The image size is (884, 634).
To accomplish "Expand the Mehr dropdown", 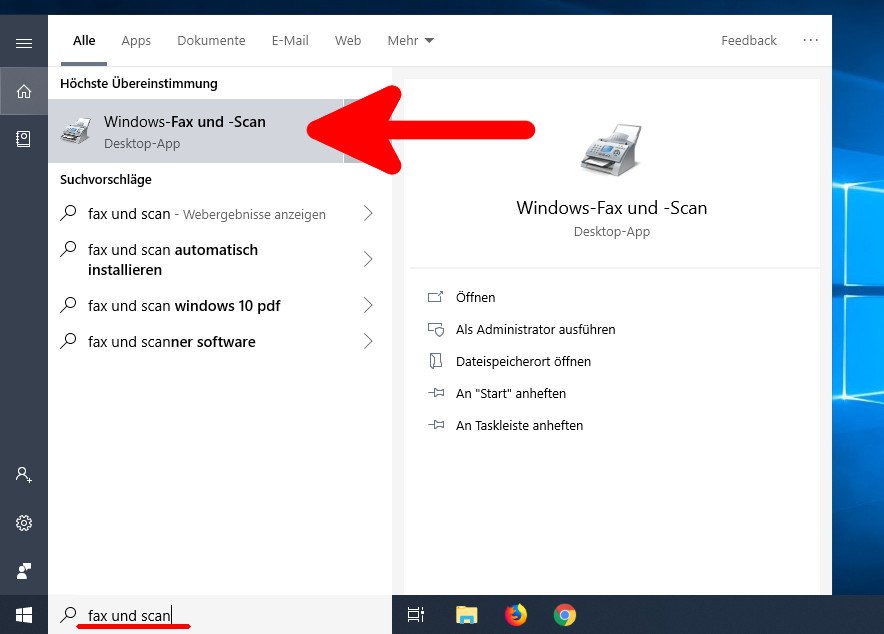I will (410, 40).
